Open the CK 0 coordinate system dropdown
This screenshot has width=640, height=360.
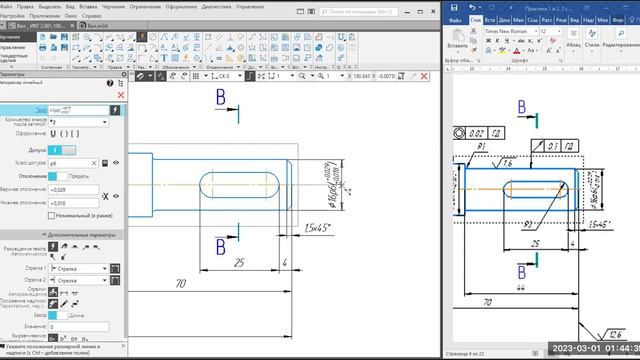[240, 76]
